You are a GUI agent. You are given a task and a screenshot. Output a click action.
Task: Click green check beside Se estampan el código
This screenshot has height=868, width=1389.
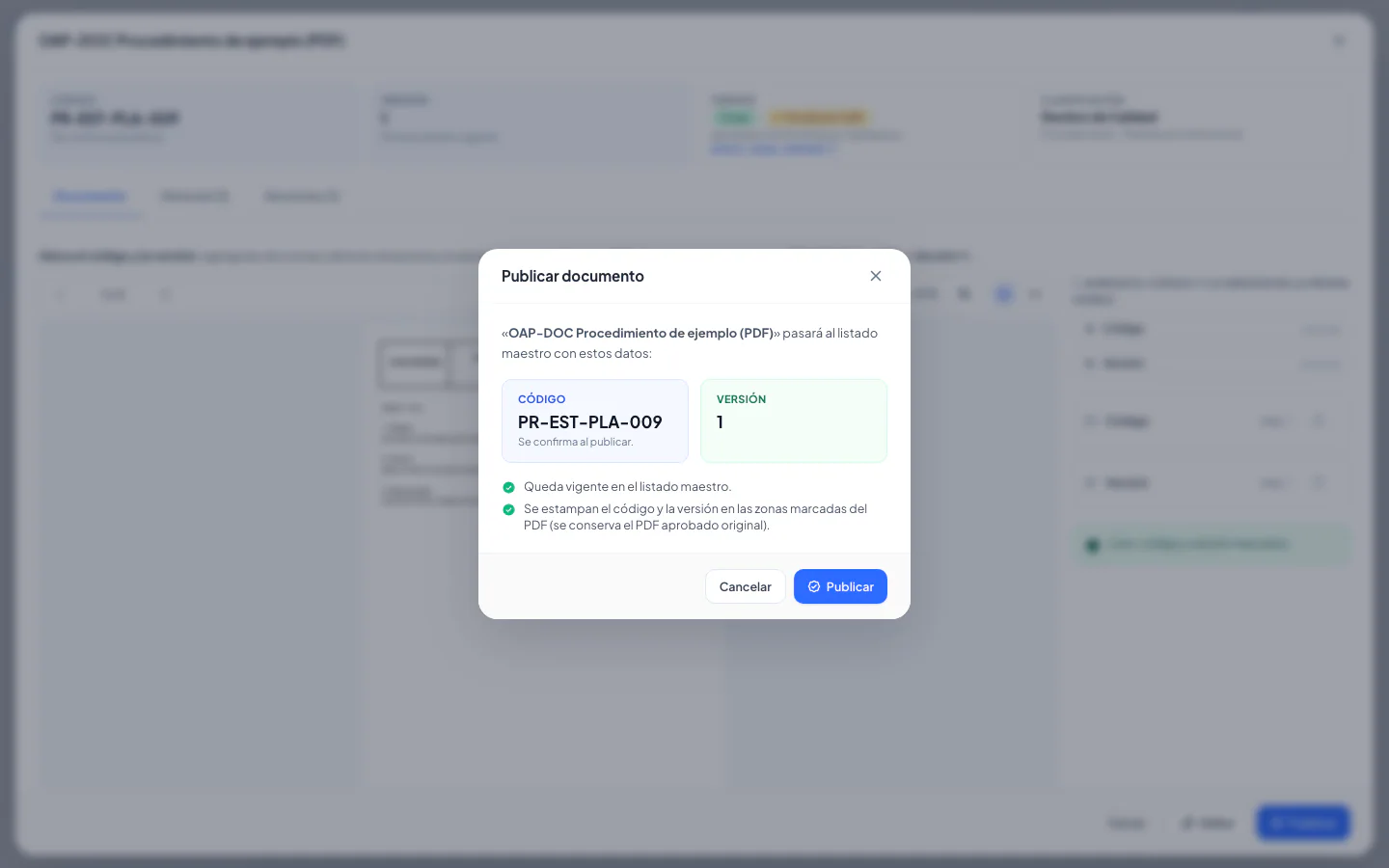coord(509,509)
